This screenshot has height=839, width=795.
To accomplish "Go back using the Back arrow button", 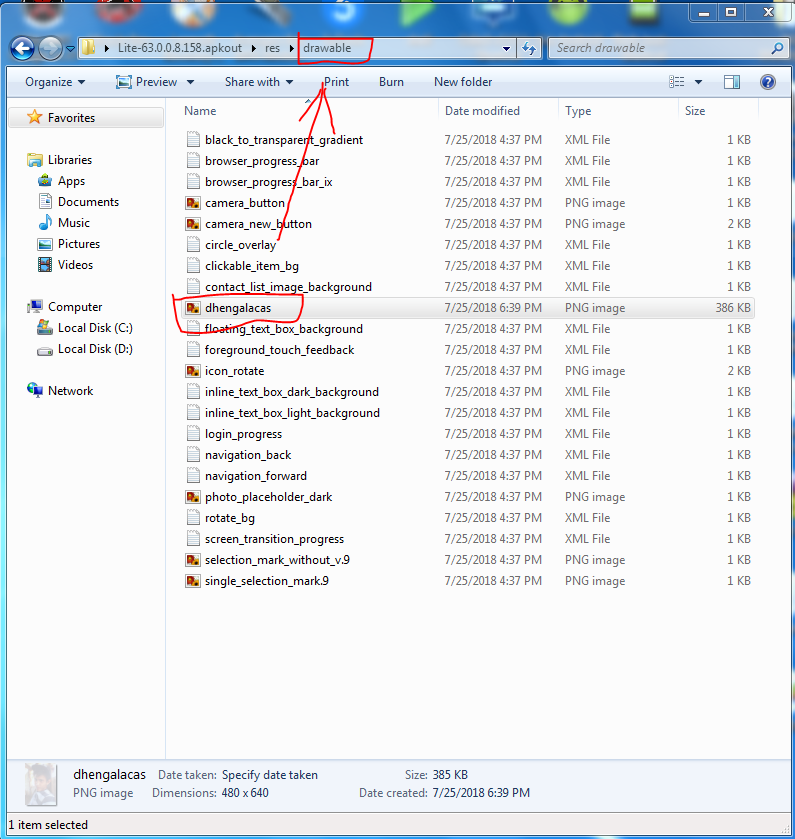I will 22,49.
